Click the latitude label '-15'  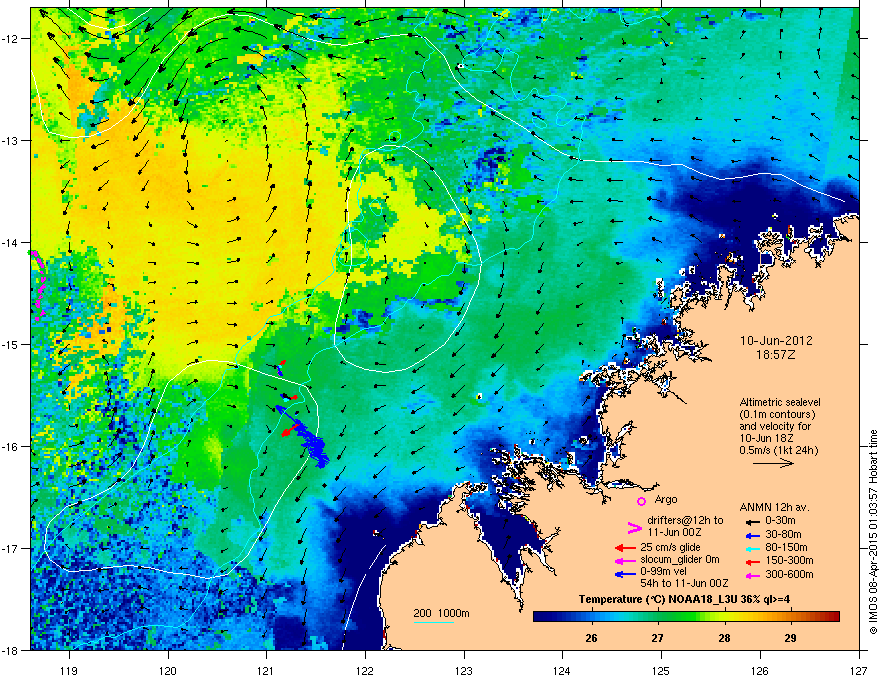click(x=11, y=344)
